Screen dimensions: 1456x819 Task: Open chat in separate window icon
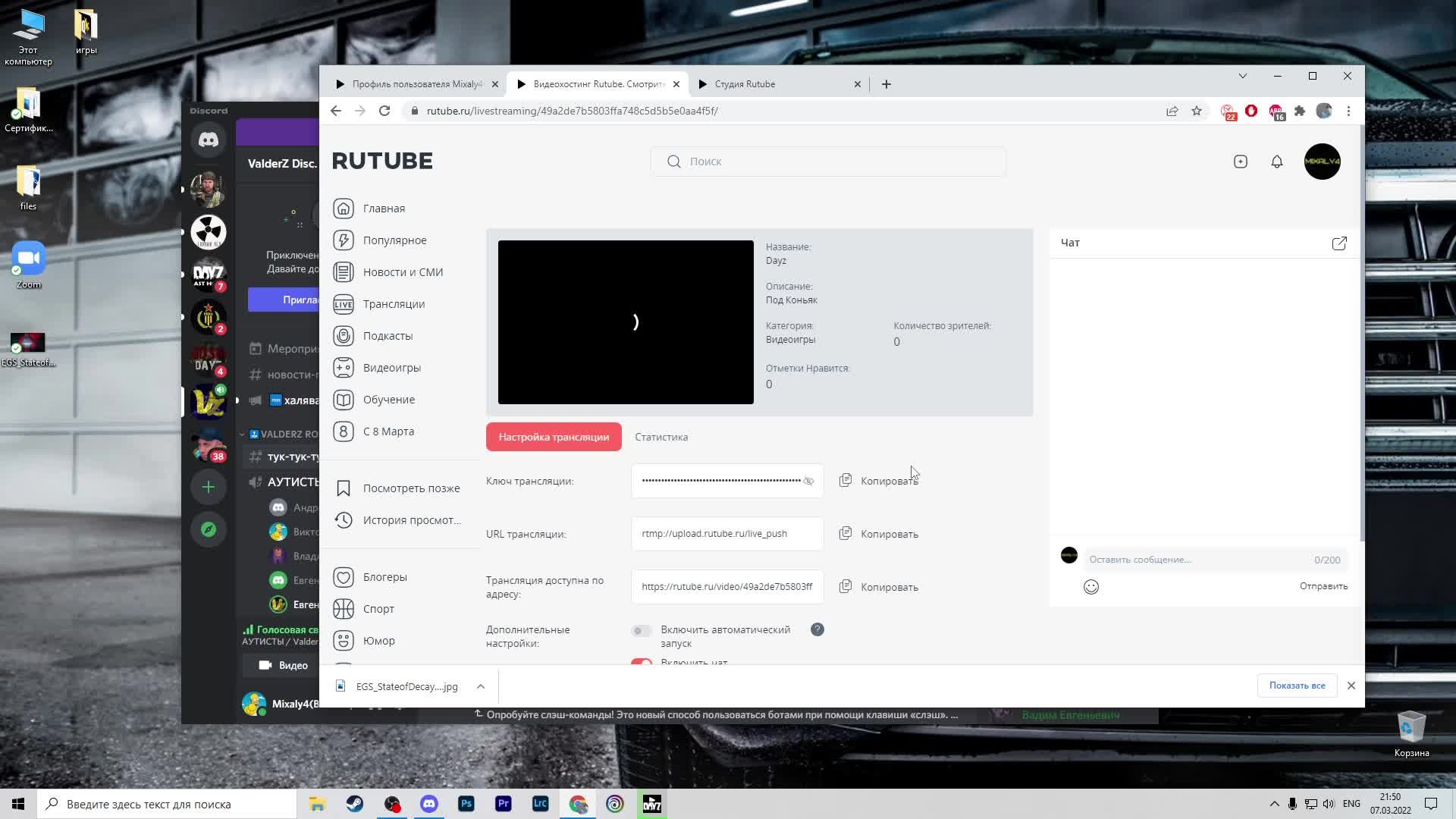[1339, 243]
